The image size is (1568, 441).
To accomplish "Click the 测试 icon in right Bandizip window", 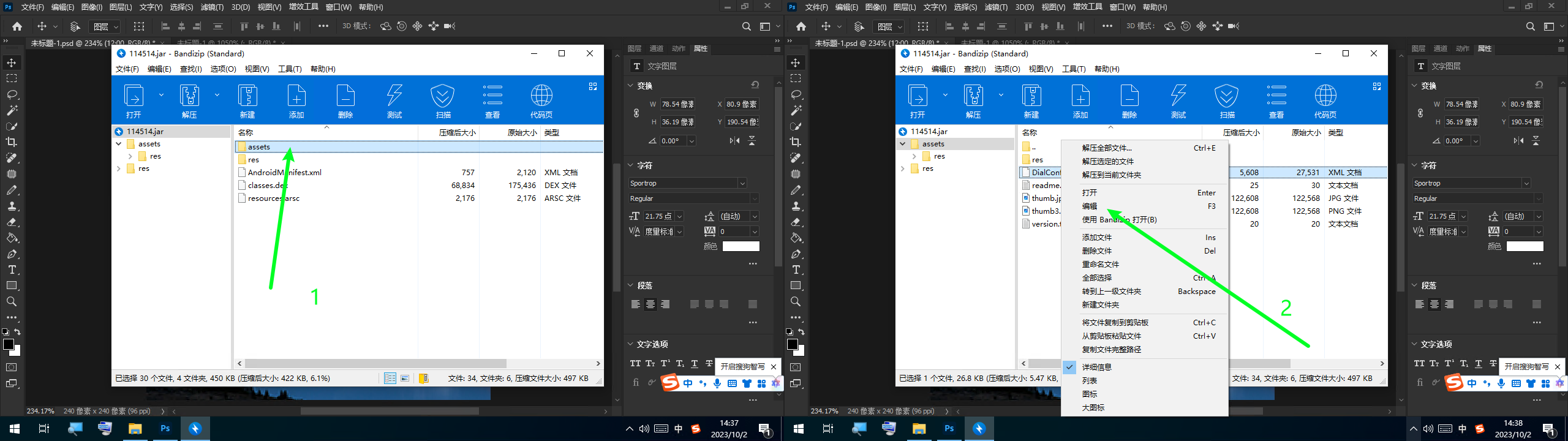I will coord(1178,100).
